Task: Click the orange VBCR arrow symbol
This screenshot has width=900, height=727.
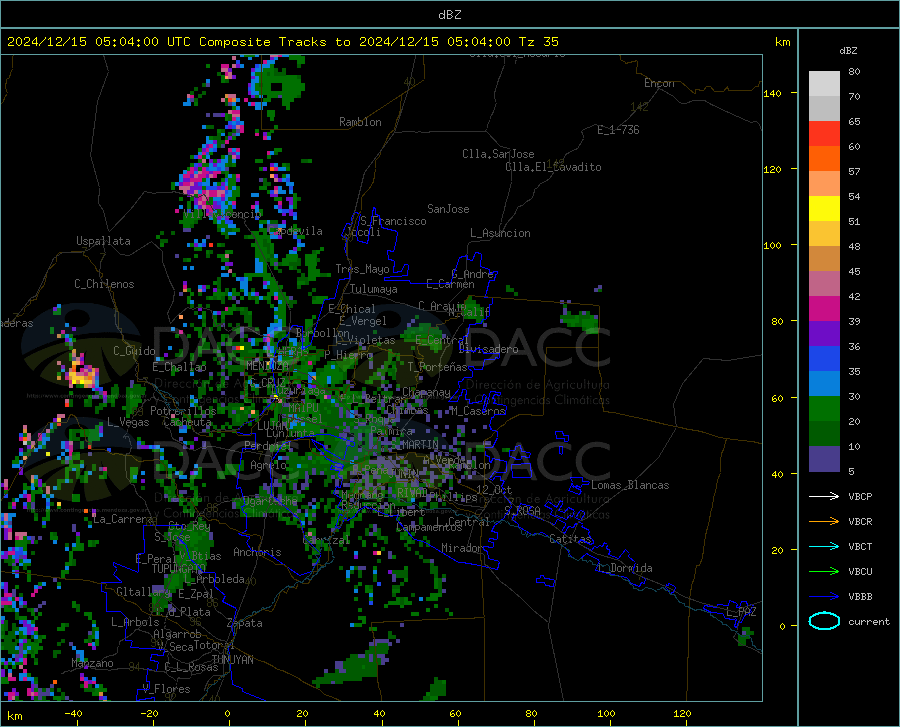Action: pyautogui.click(x=824, y=522)
